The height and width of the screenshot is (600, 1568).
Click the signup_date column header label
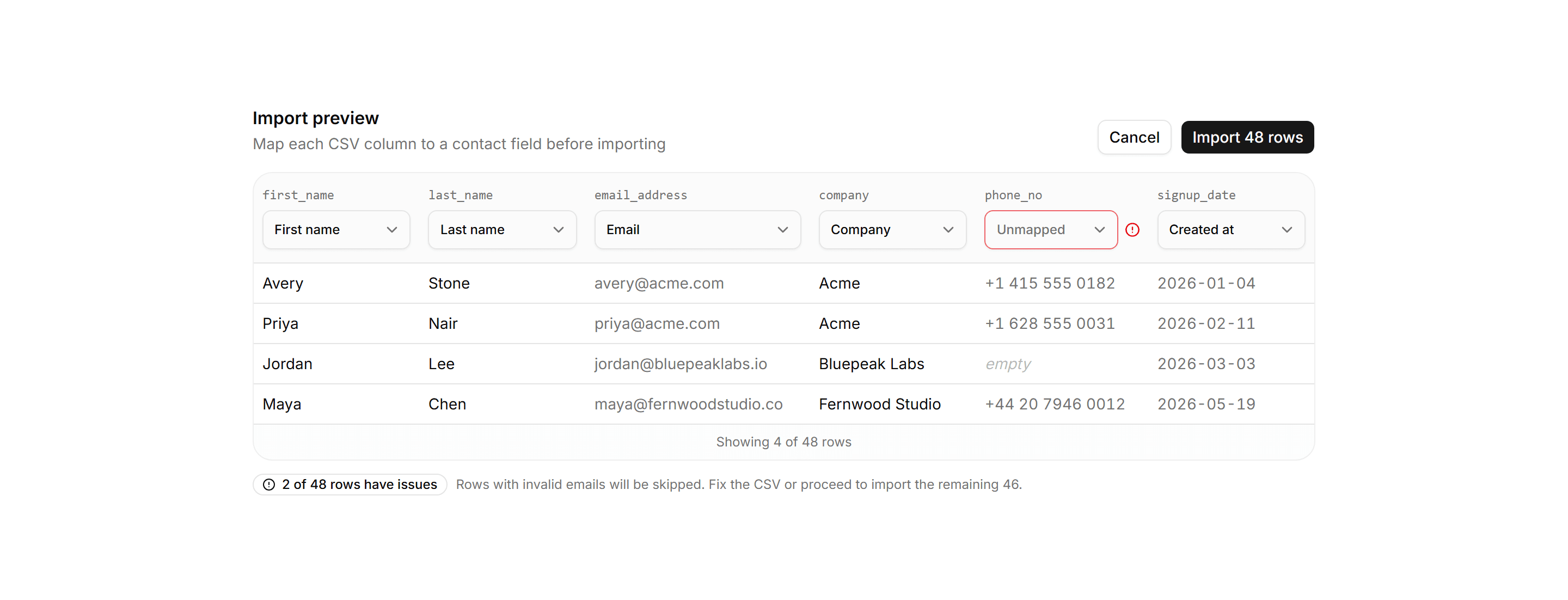[1196, 195]
